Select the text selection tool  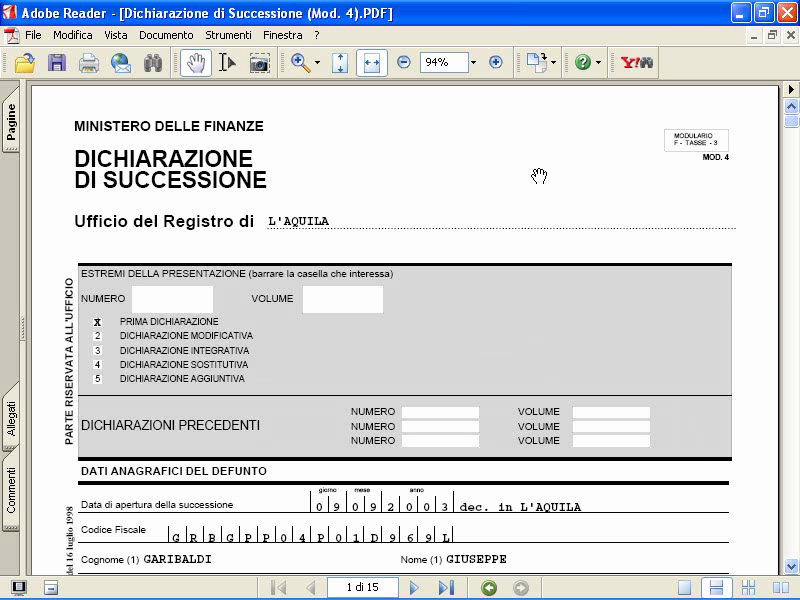(x=227, y=63)
